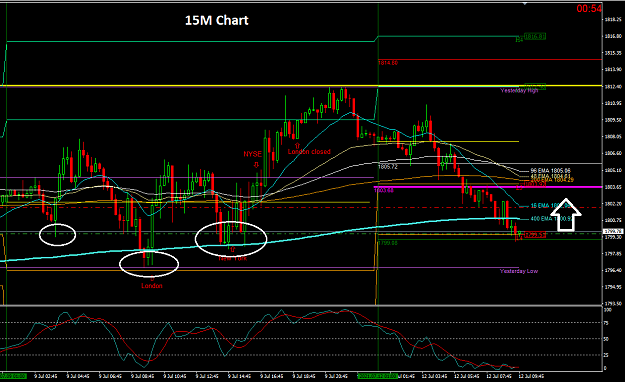Click the 25 level on oscillator scale
Screen dimensions: 625x383
coord(607,355)
